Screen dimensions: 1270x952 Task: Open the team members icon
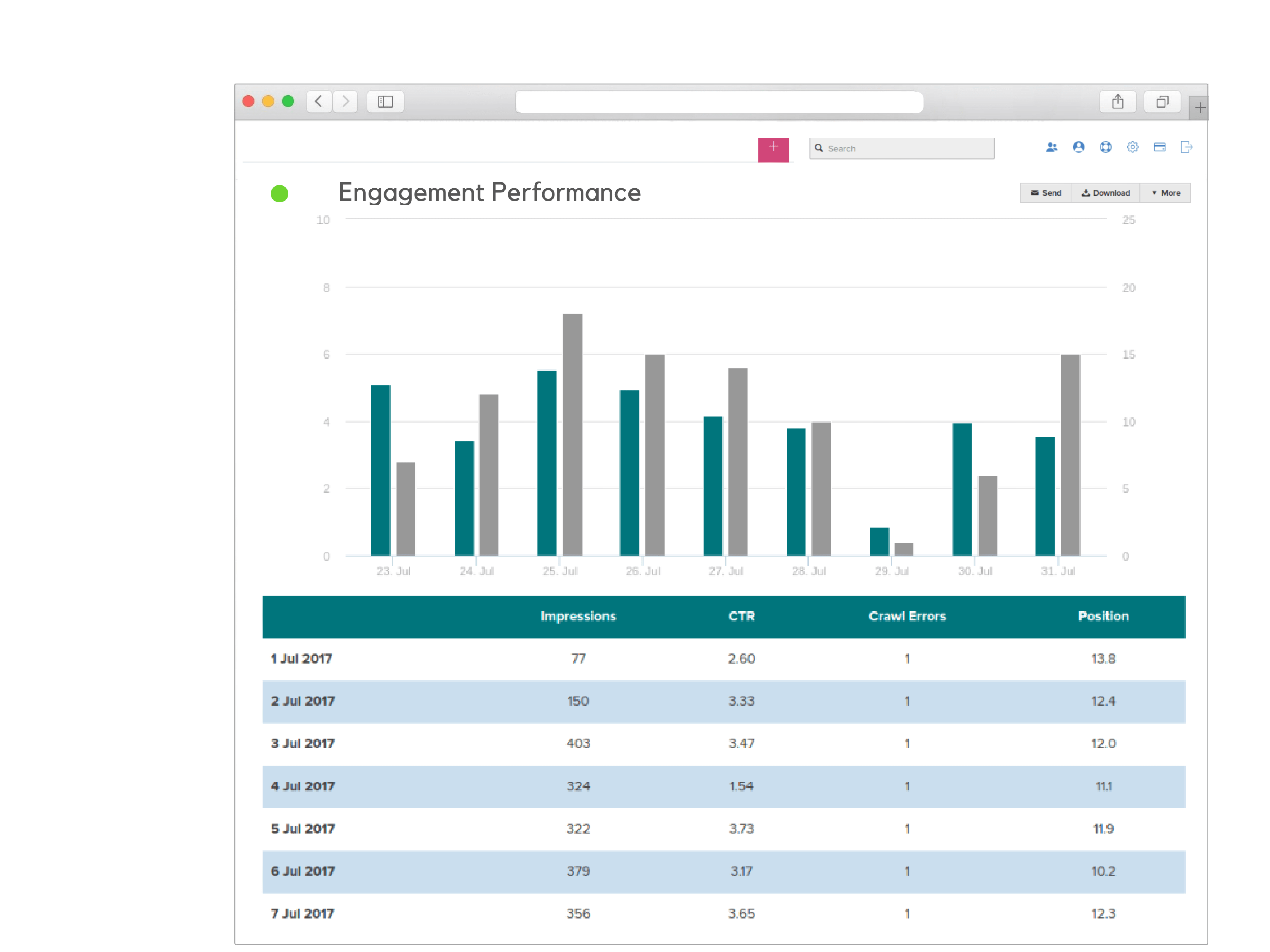point(1052,147)
